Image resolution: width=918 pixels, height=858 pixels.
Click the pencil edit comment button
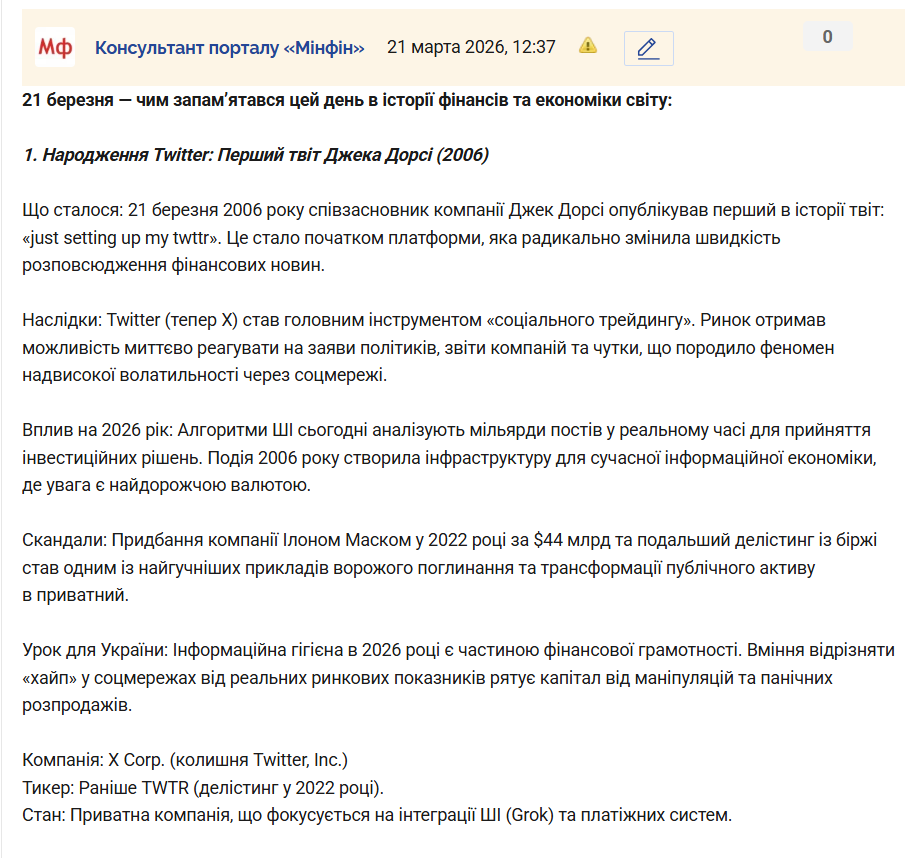click(x=649, y=48)
